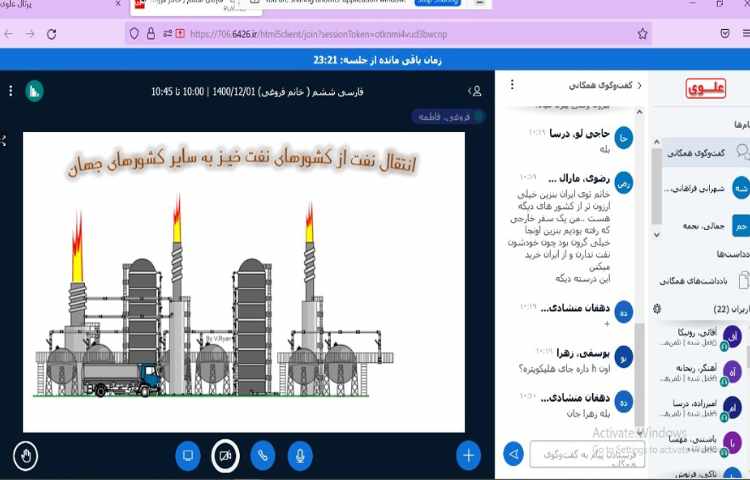750x480 pixels.
Task: Click the slide fullscreen icon at edge
Action: point(3,140)
